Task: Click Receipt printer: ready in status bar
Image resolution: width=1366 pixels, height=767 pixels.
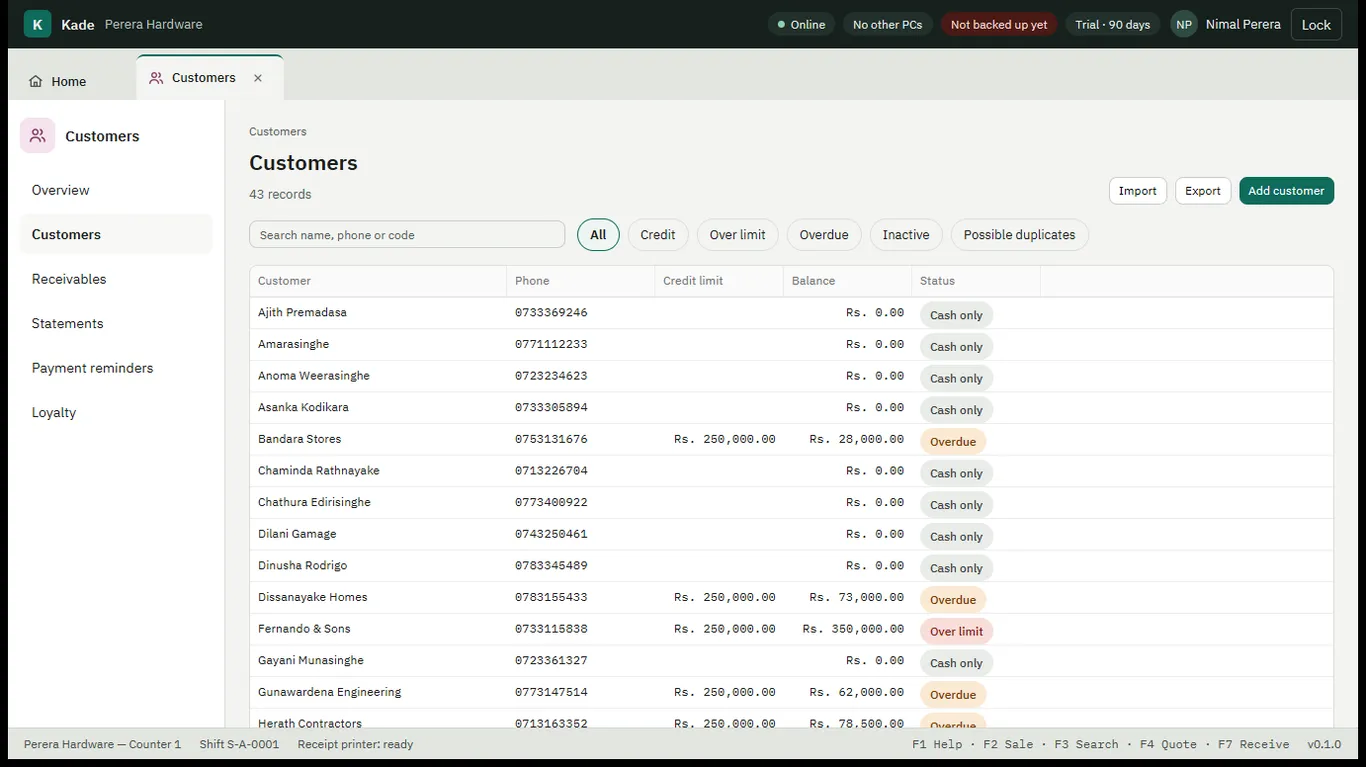Action: point(355,744)
